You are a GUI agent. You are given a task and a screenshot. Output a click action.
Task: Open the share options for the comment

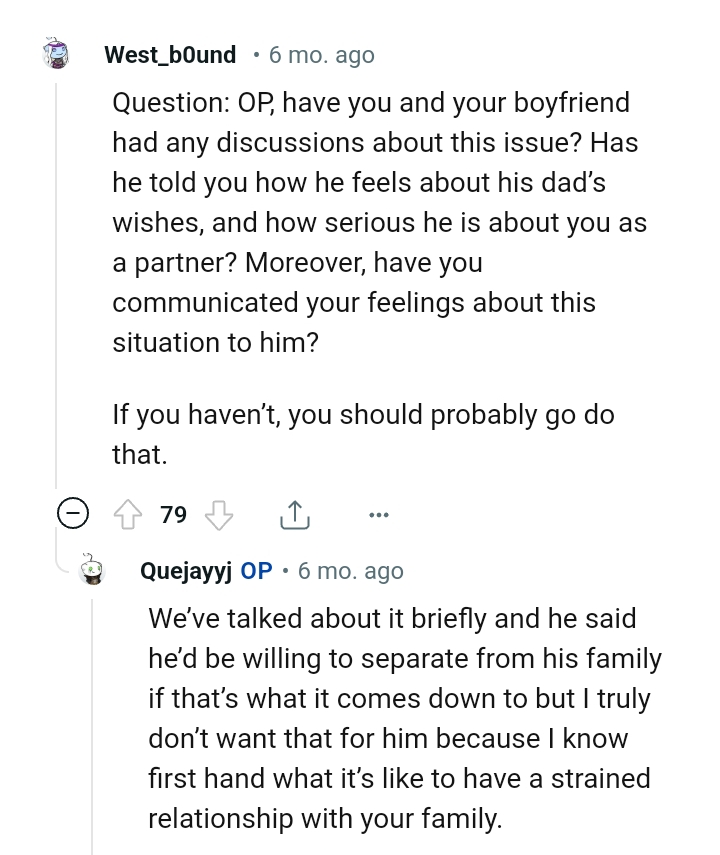(x=295, y=514)
